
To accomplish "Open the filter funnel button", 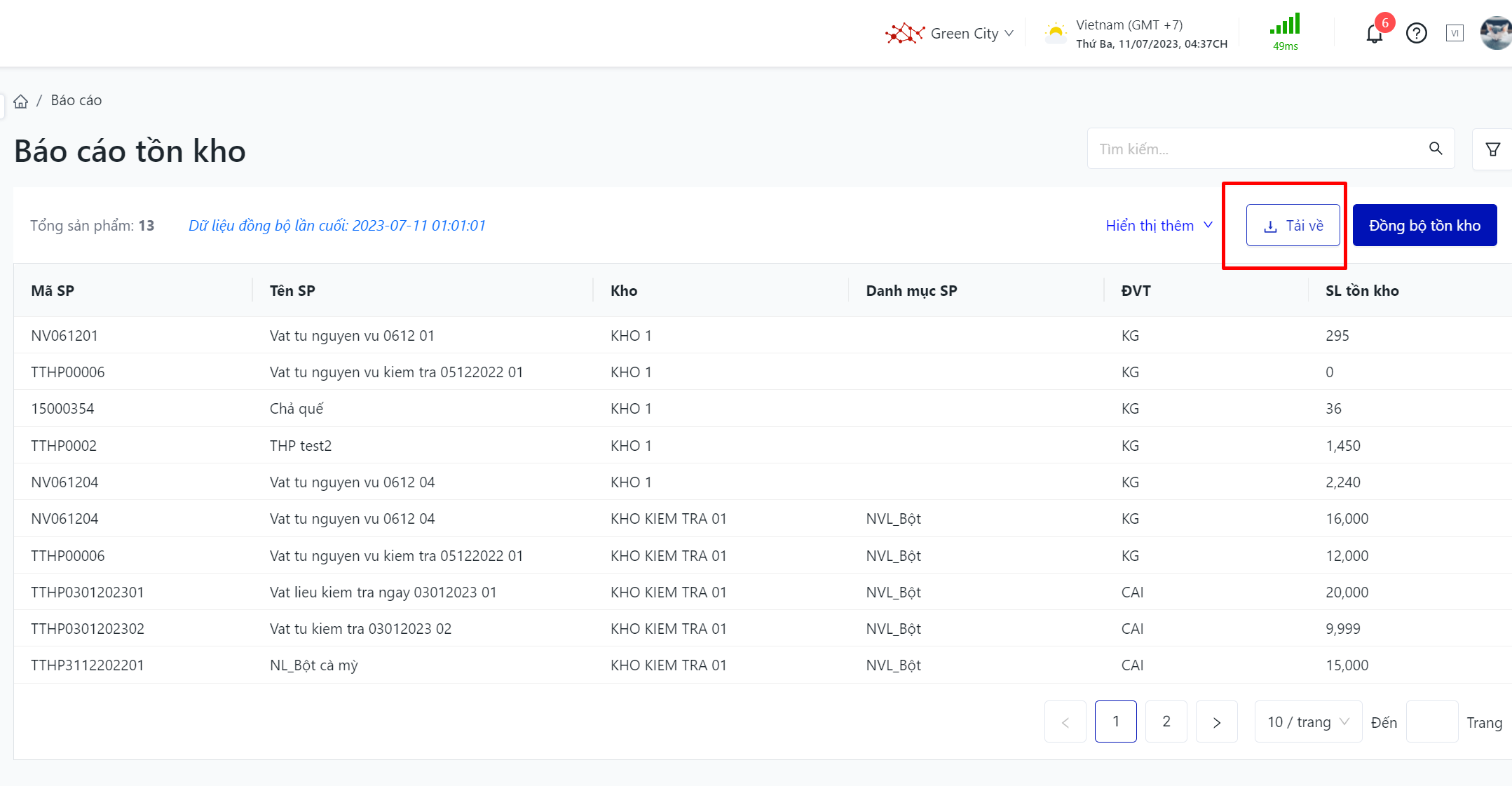I will coord(1492,149).
